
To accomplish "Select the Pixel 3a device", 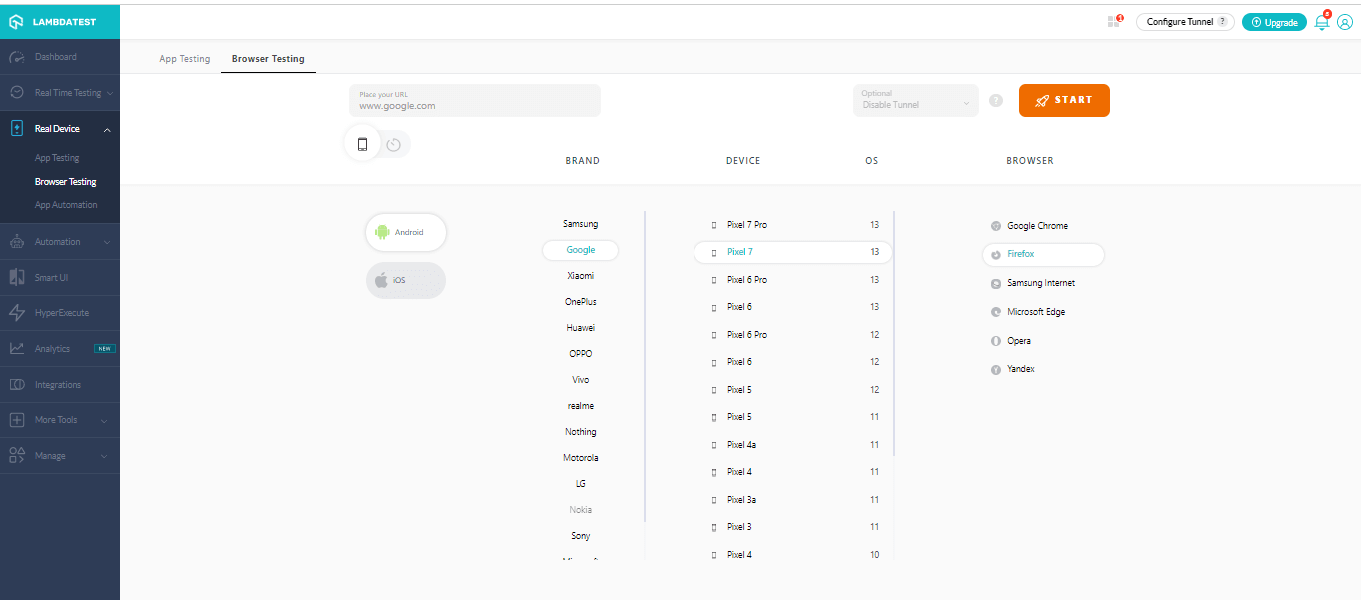I will 793,500.
